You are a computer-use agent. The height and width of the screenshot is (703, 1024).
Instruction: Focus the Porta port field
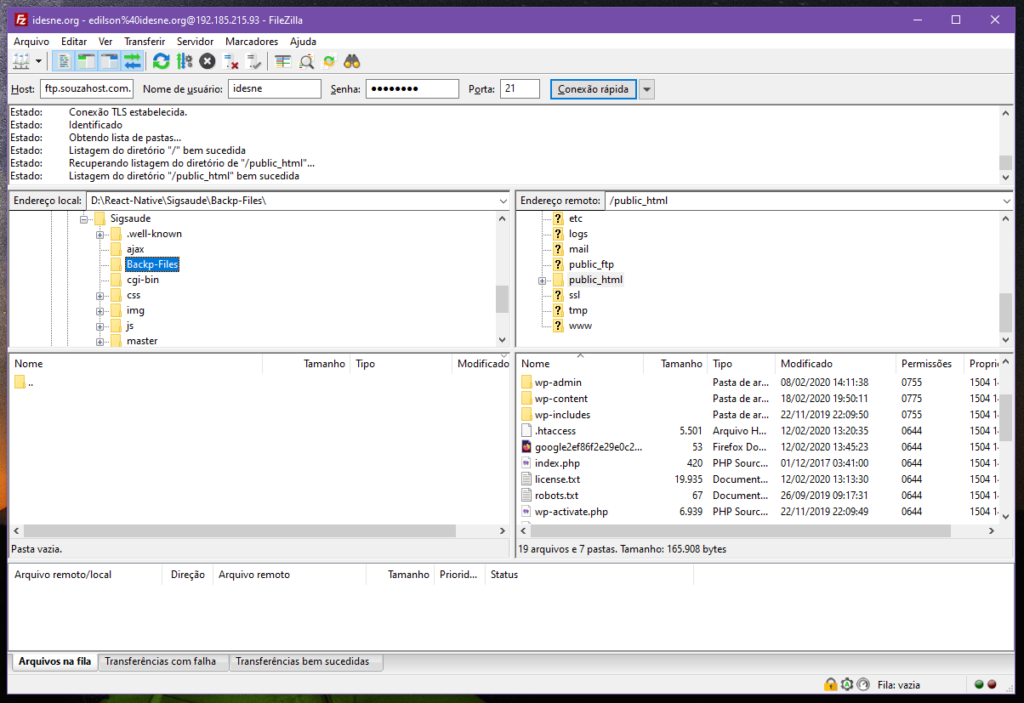pos(520,89)
